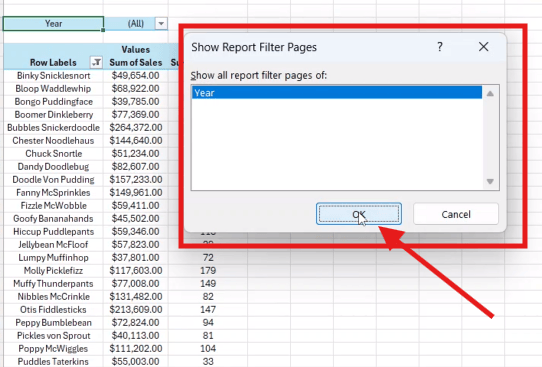Select the $213,609.00 sales cell

[x=136, y=310]
